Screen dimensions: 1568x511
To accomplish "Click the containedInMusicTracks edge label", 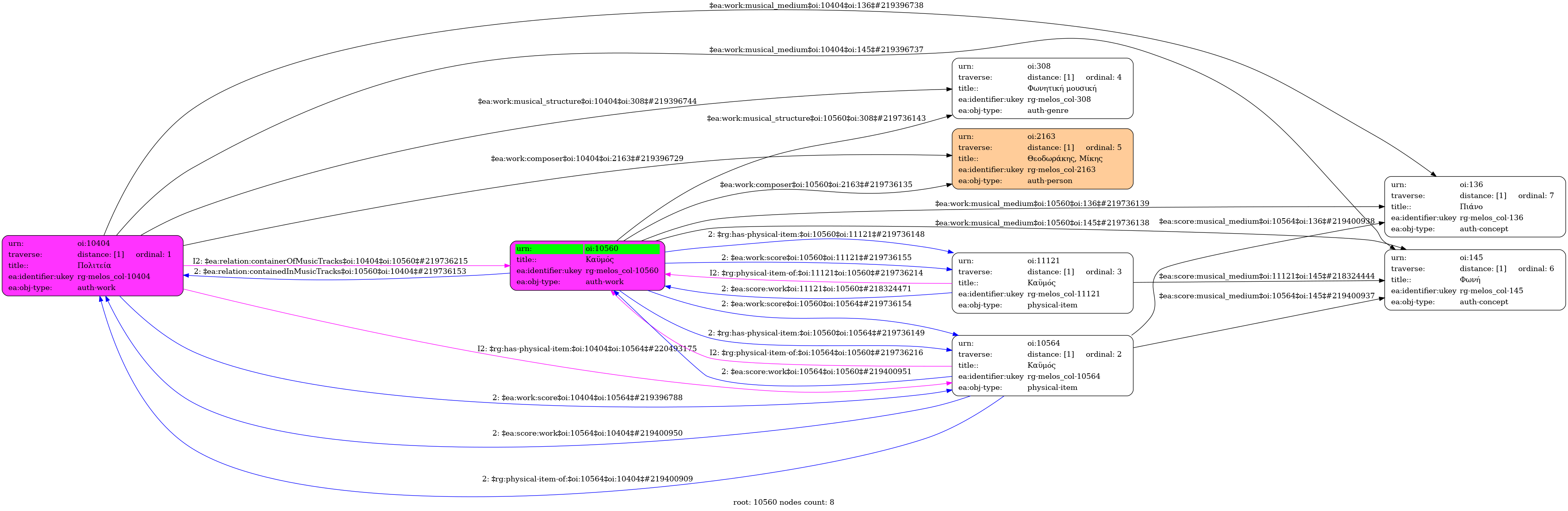I will point(330,271).
